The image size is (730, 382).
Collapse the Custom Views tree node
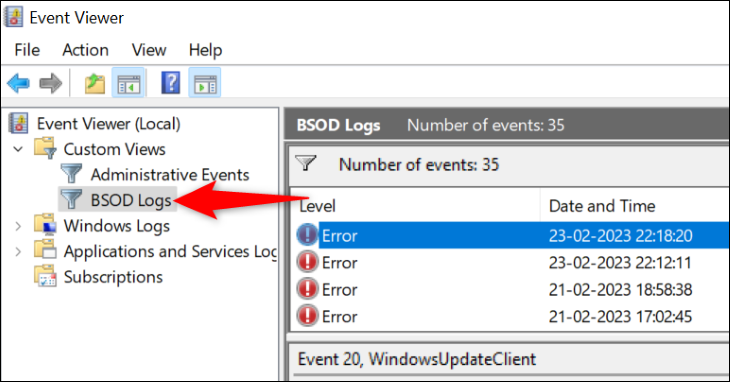click(18, 149)
